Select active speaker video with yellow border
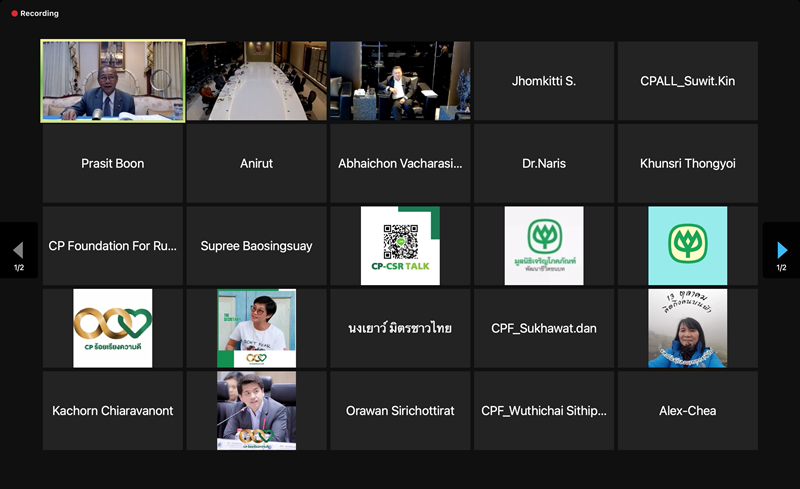 113,81
